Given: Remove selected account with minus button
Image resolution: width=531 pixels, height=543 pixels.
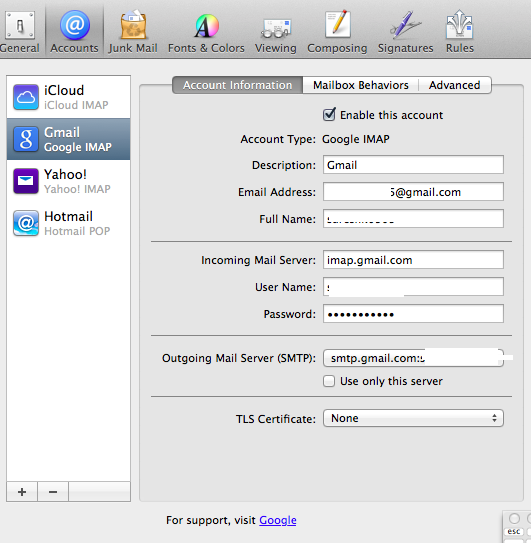Looking at the screenshot, I should pyautogui.click(x=53, y=491).
